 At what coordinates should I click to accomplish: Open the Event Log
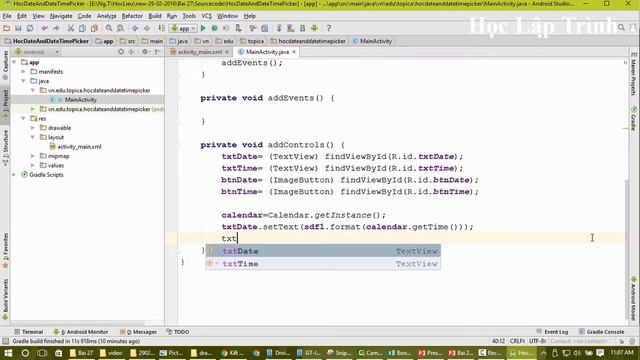[552, 332]
